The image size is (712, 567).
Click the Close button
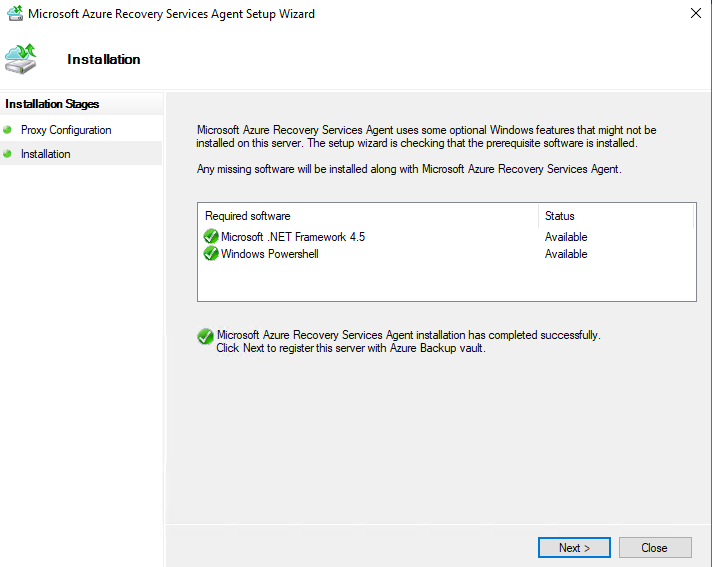(x=655, y=547)
